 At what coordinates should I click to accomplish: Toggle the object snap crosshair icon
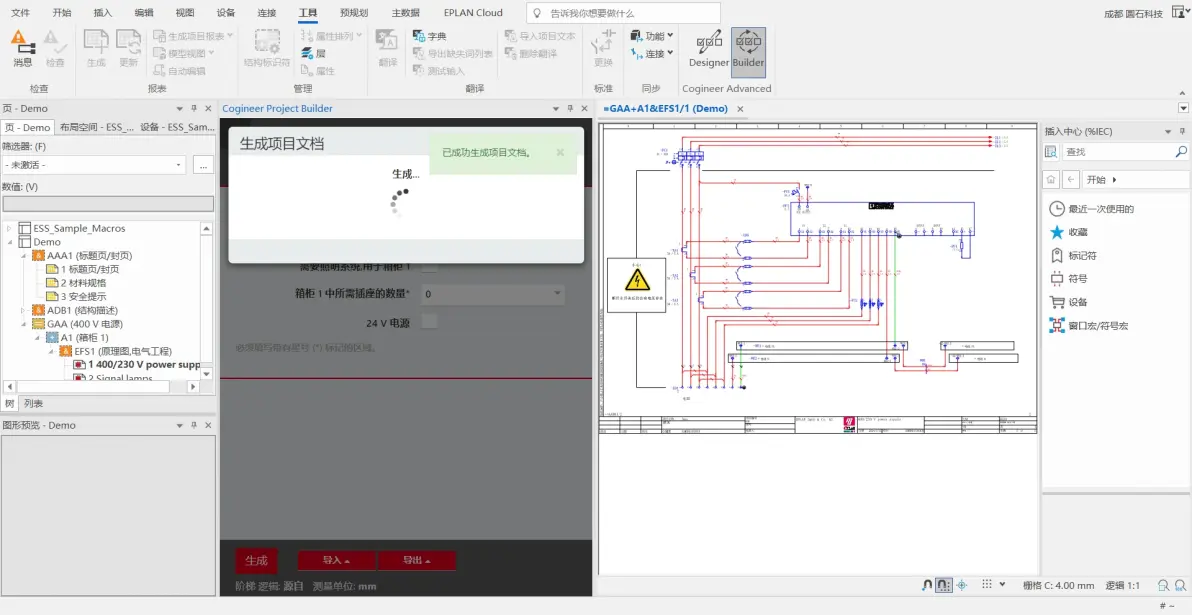click(962, 585)
